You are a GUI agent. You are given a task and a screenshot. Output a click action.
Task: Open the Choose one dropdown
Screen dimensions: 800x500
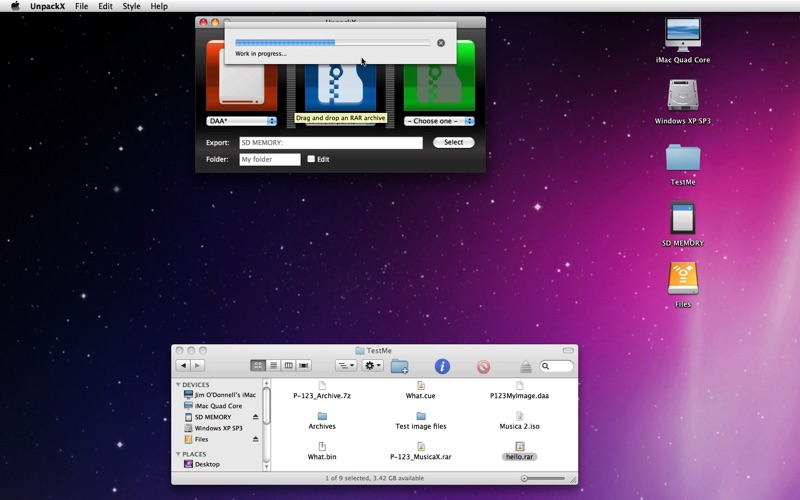(x=439, y=121)
